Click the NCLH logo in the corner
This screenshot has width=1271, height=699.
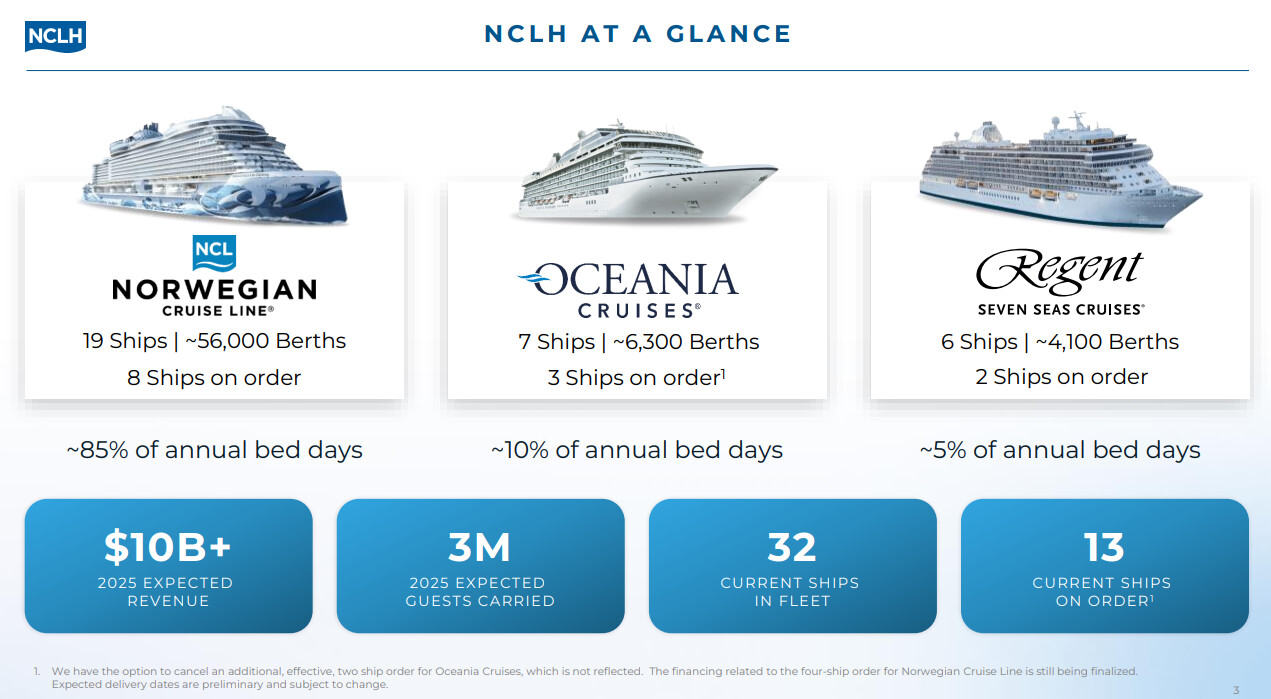tap(55, 36)
